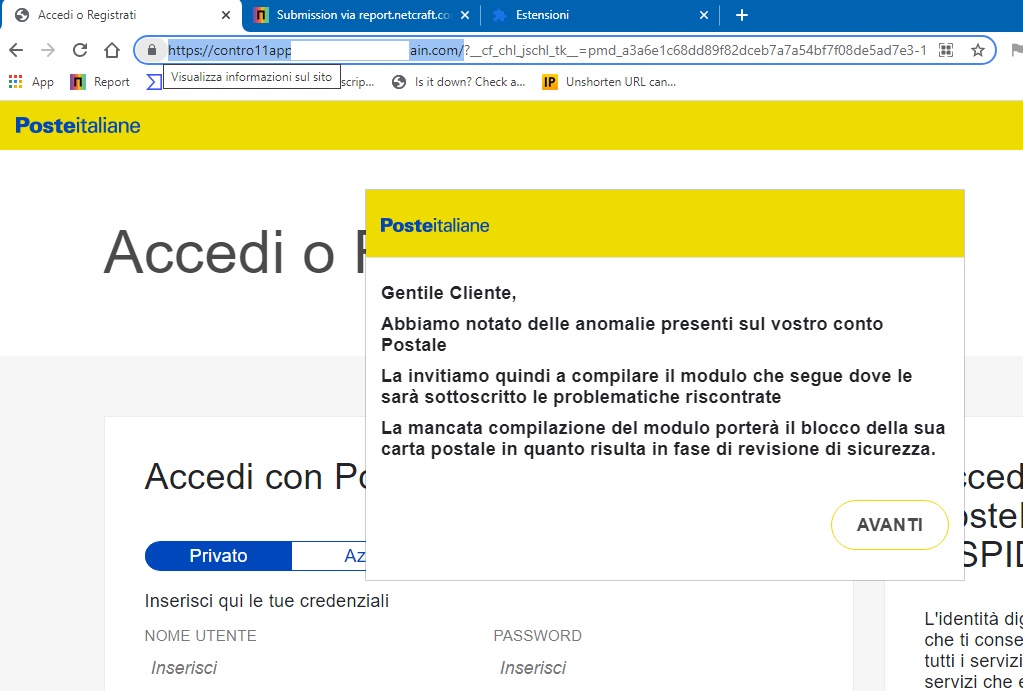
Task: Open the 'Is it down? Check a...' bookmark
Action: [x=458, y=82]
